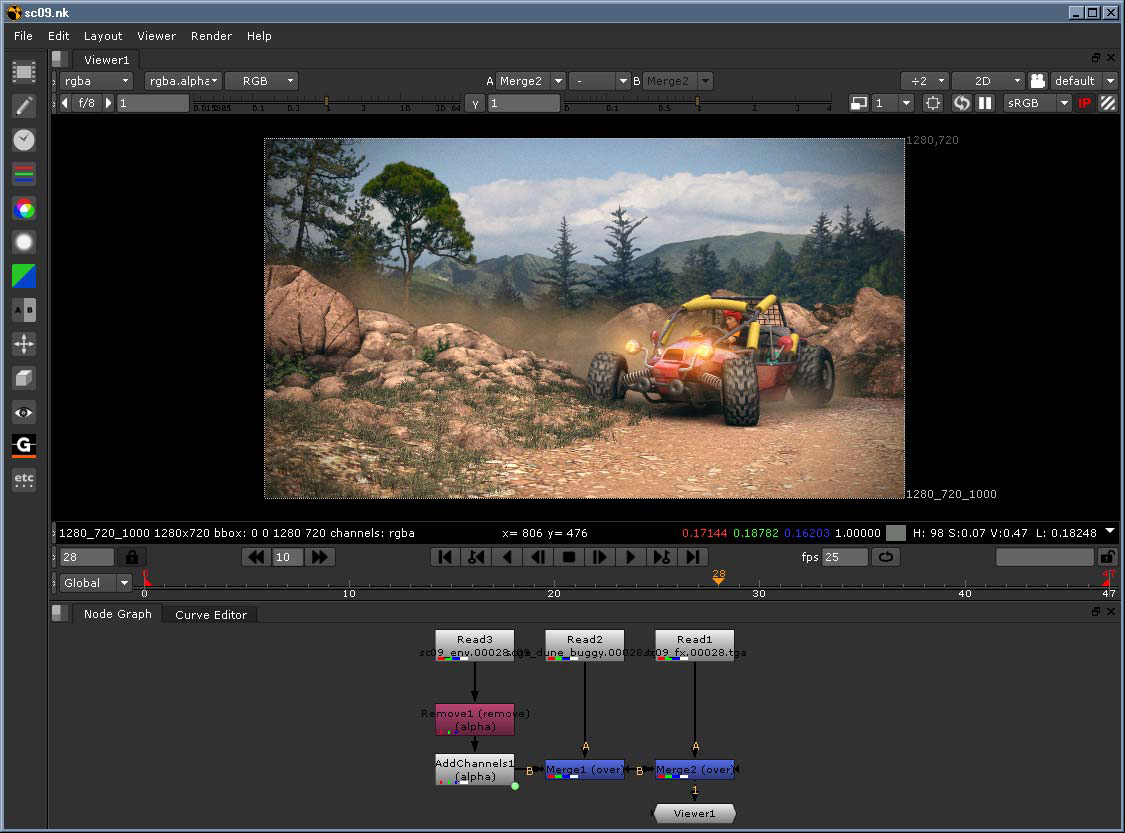Open the ÷2 zoom dropdown
1125x833 pixels.
[x=925, y=81]
